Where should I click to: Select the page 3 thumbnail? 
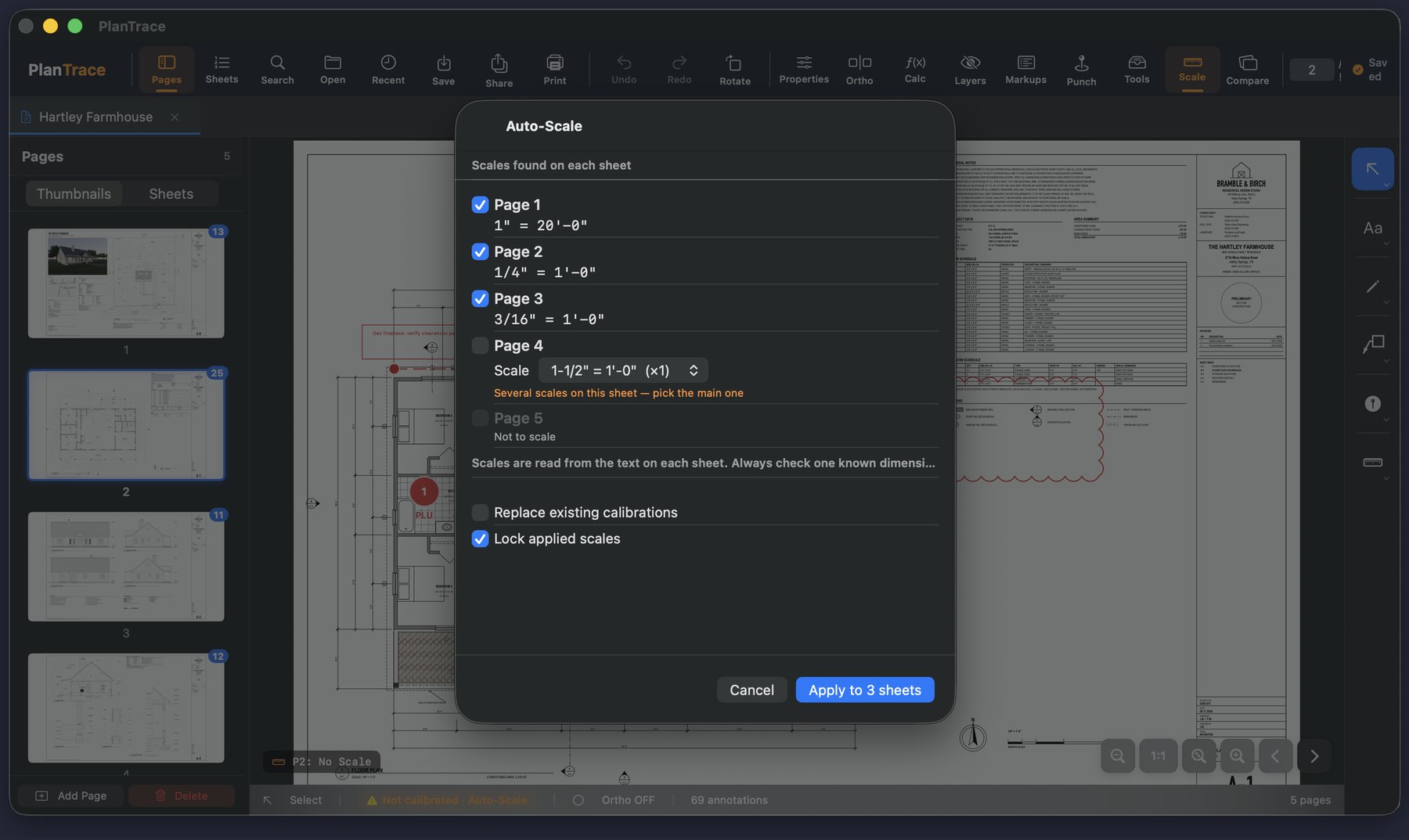(x=126, y=567)
